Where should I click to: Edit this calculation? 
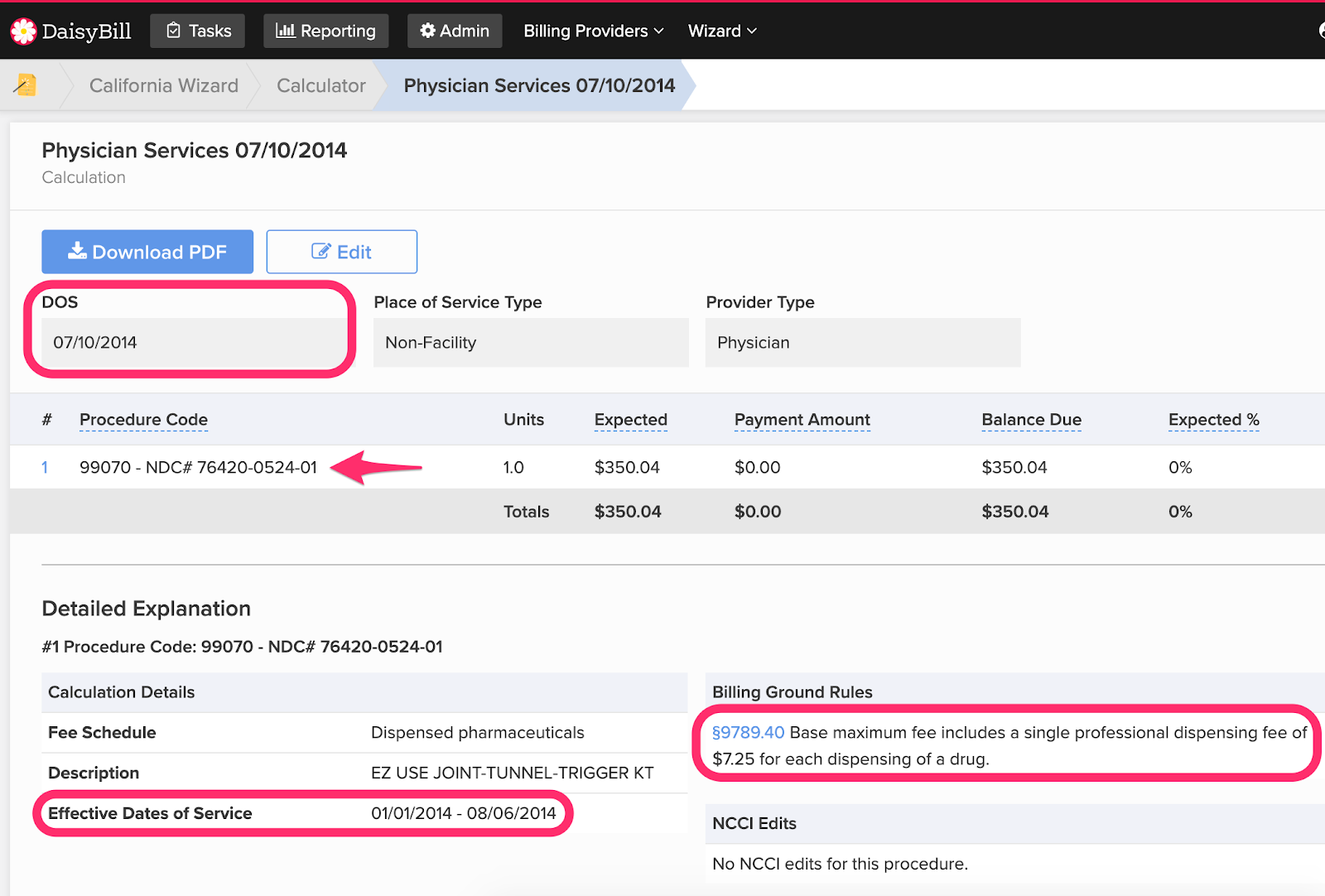click(x=341, y=252)
